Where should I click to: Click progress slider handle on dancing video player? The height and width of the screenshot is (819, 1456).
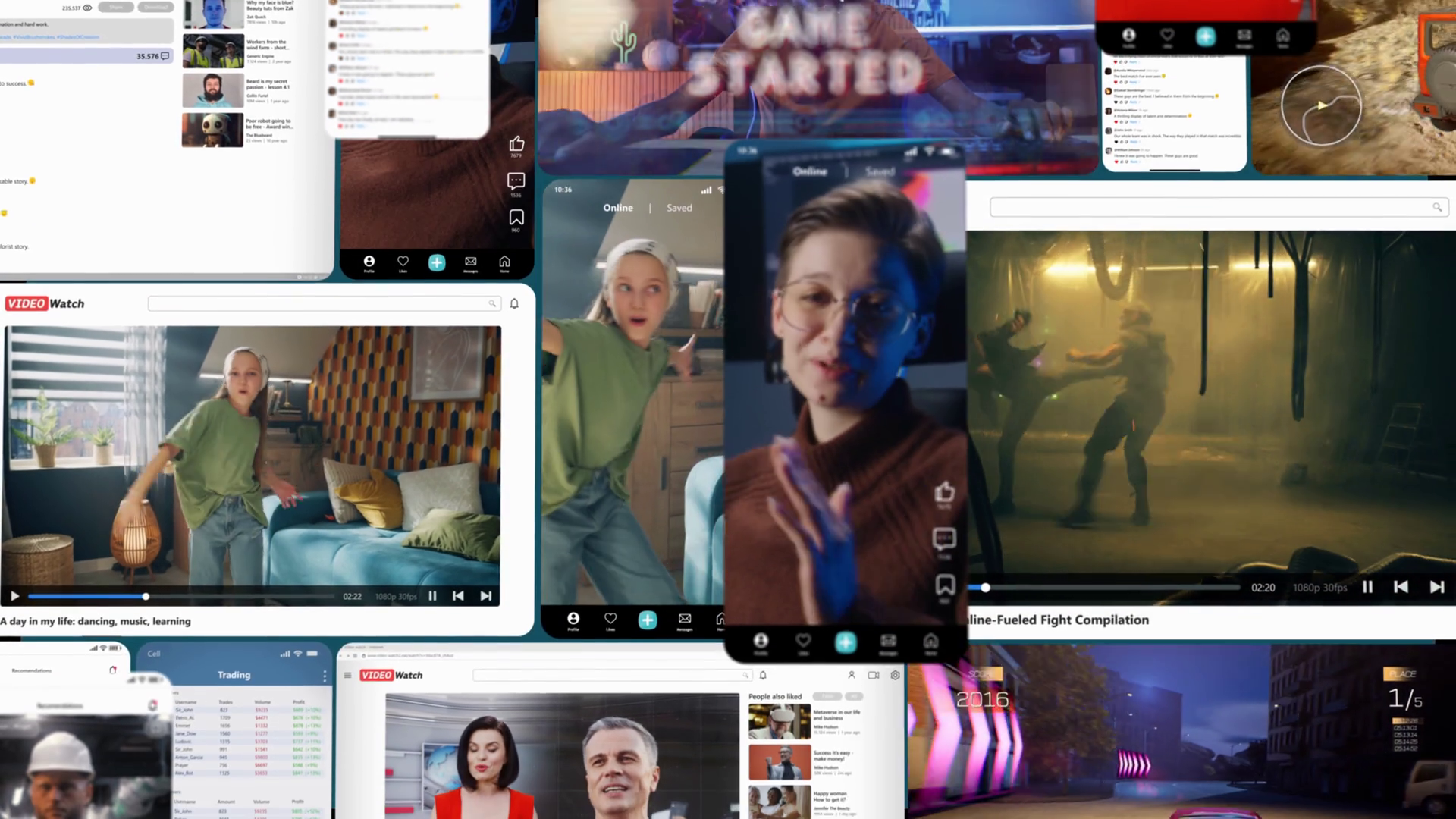146,597
